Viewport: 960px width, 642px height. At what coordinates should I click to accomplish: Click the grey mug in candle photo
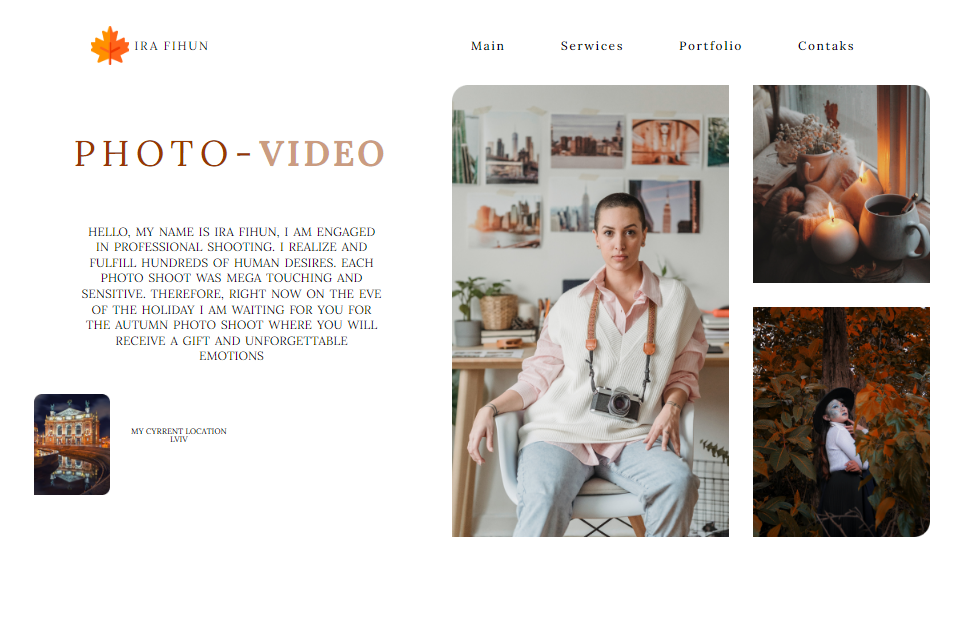click(893, 228)
